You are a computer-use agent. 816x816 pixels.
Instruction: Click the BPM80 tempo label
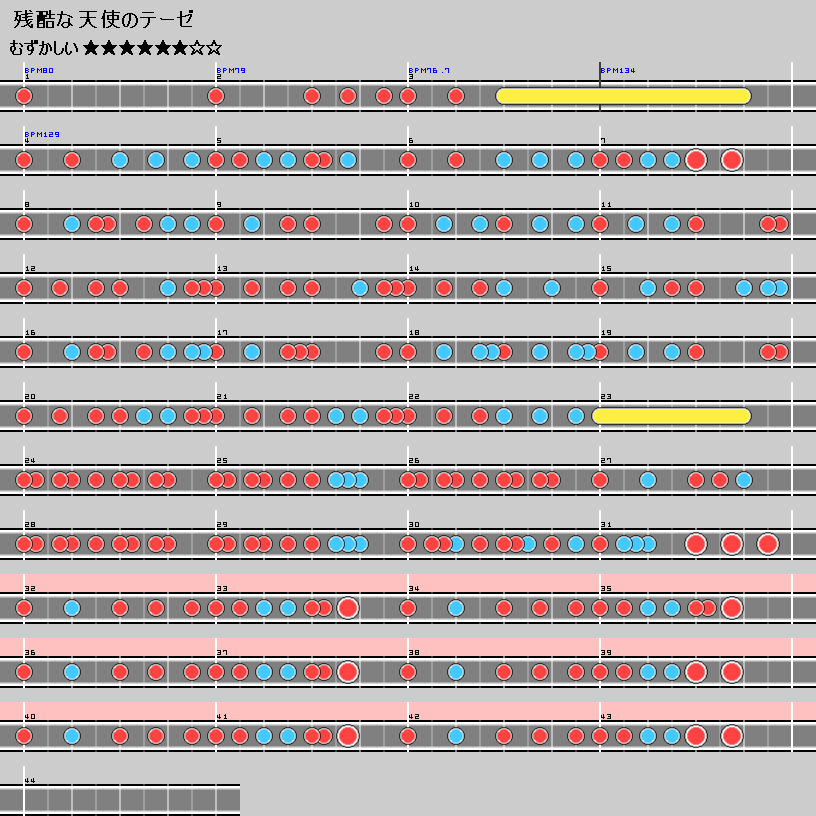[39, 71]
